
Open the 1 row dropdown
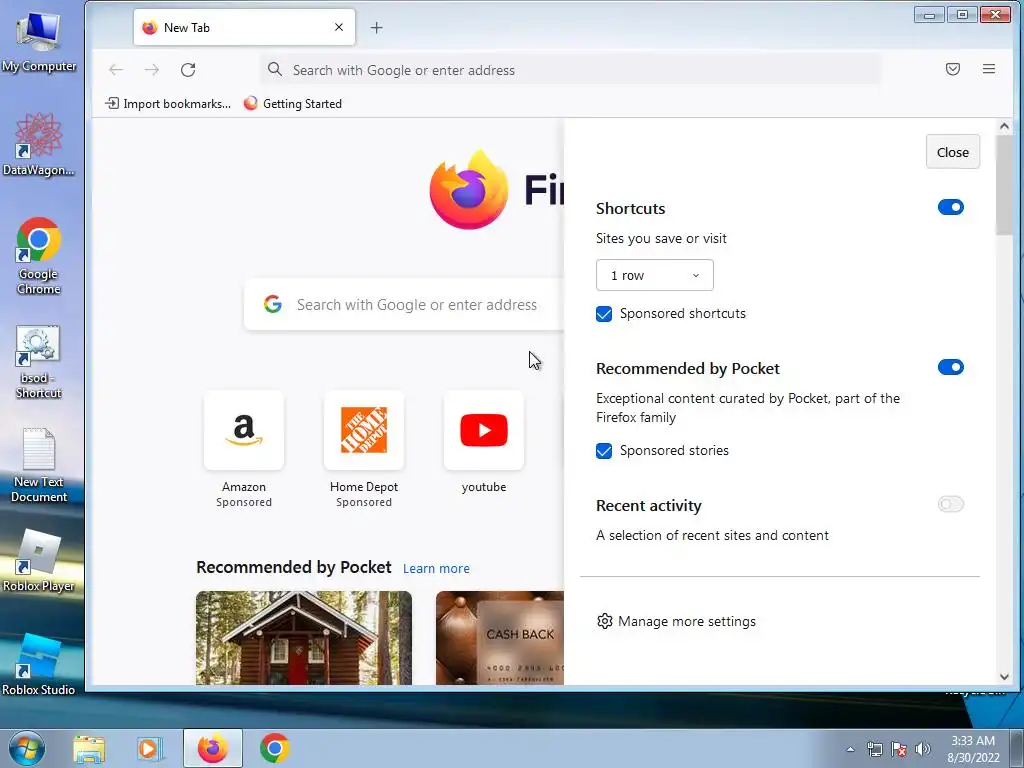coord(654,276)
